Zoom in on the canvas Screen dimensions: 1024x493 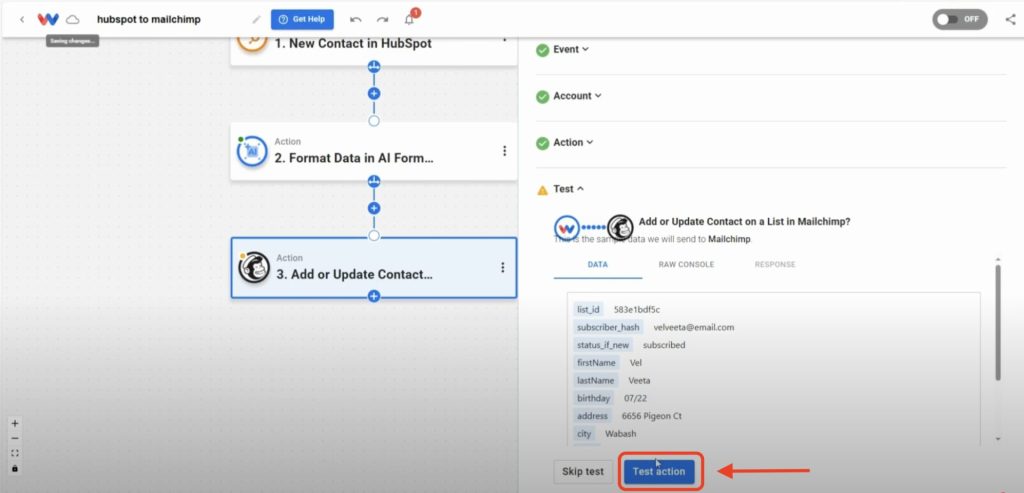15,423
